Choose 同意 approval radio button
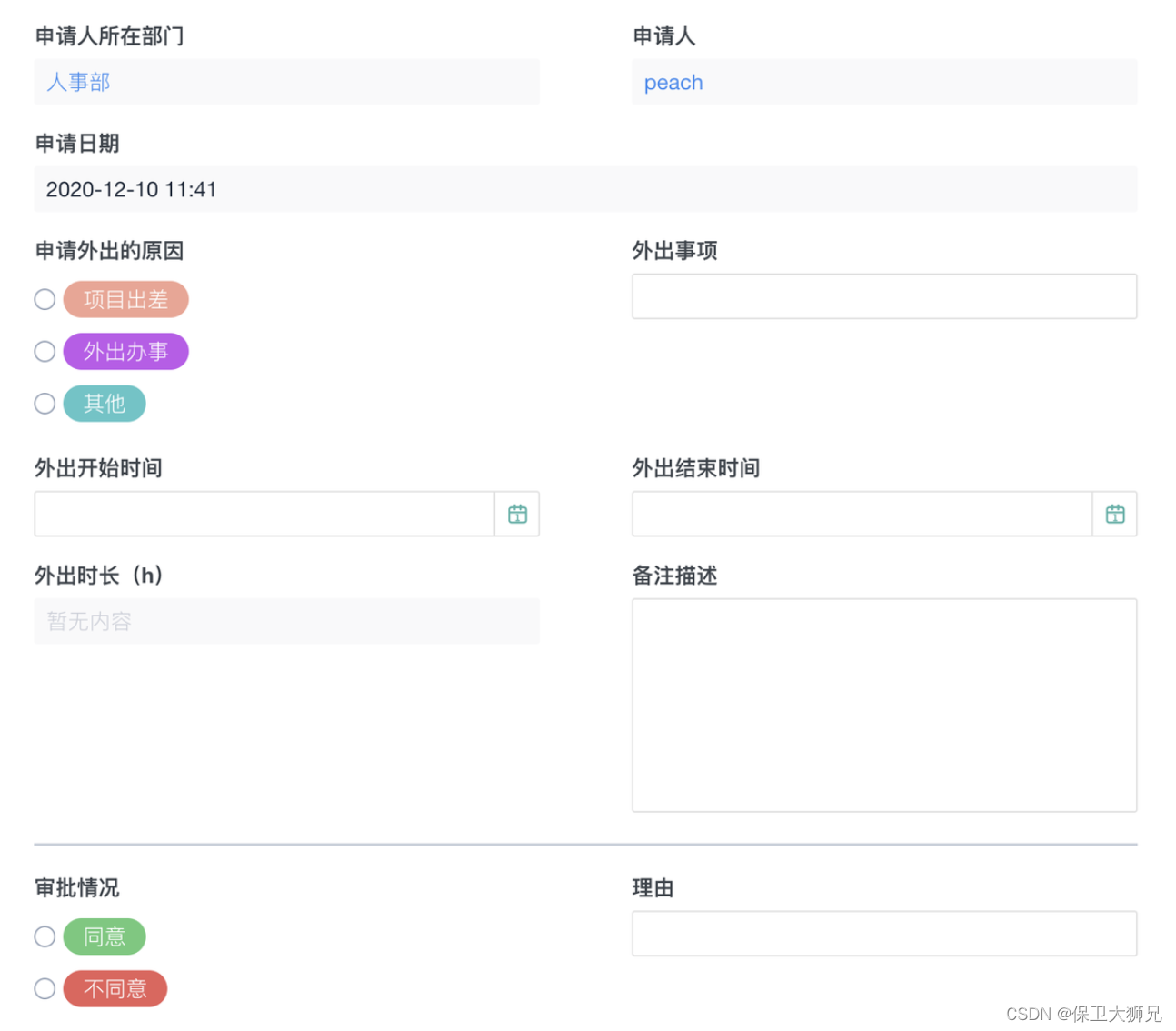1176x1031 pixels. click(45, 936)
